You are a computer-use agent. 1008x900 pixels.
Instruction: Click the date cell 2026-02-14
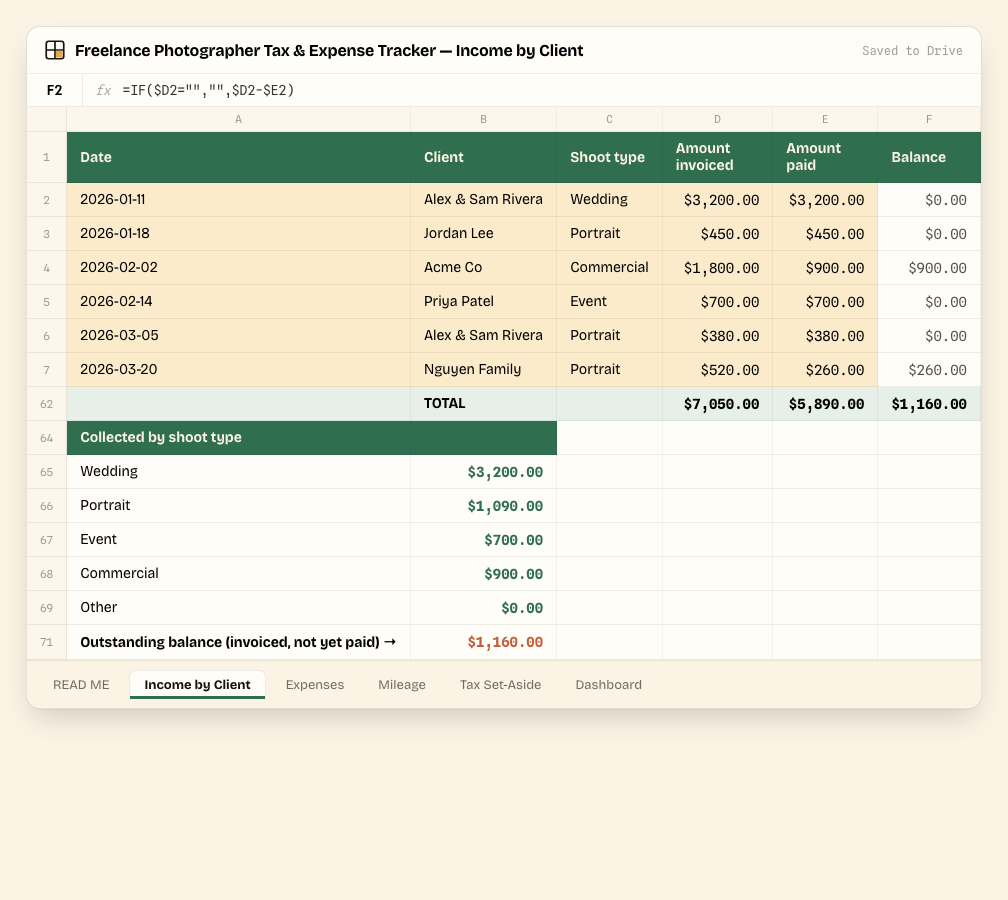[x=238, y=302]
